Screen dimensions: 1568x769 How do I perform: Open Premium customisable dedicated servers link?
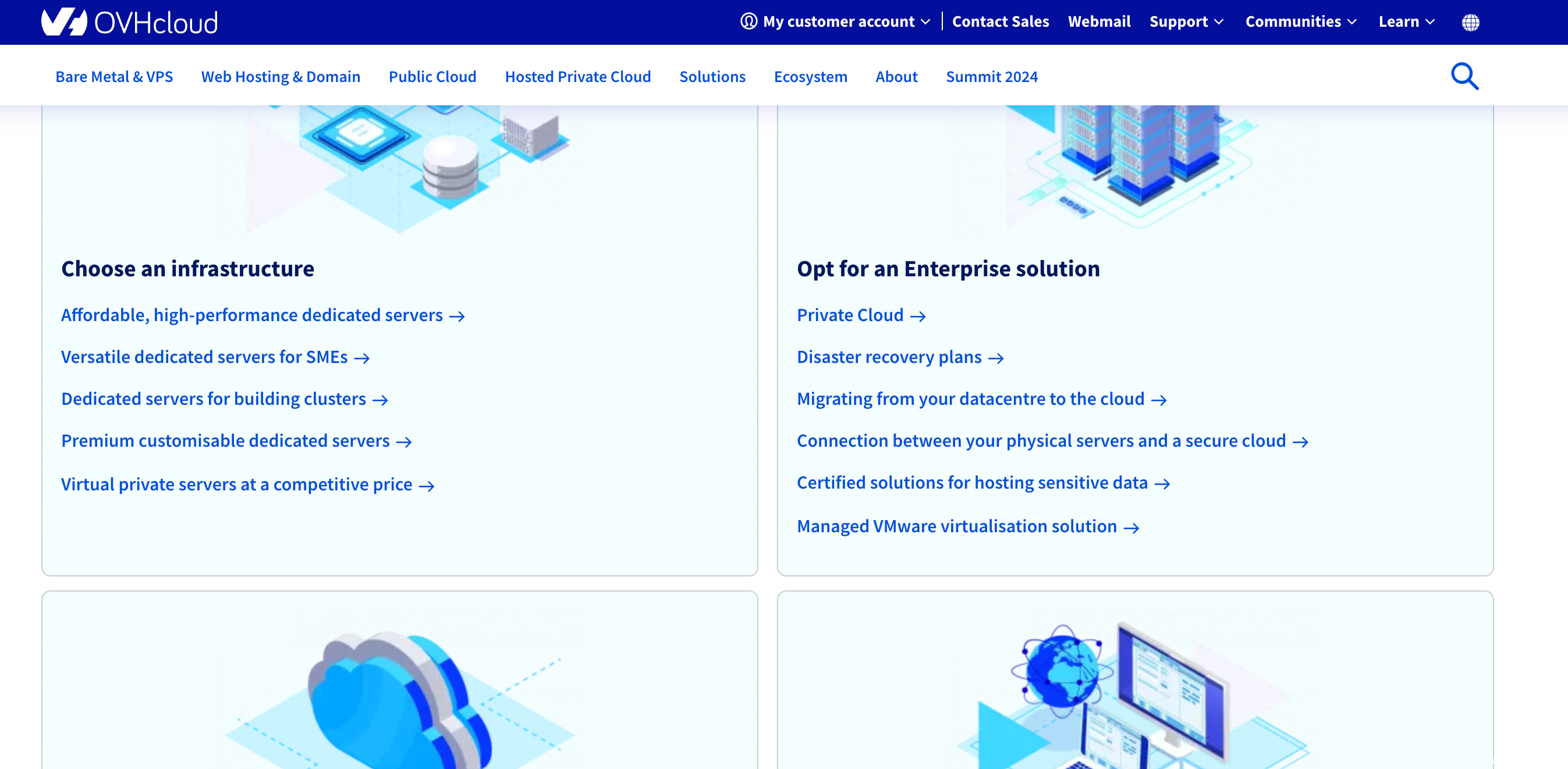(225, 440)
